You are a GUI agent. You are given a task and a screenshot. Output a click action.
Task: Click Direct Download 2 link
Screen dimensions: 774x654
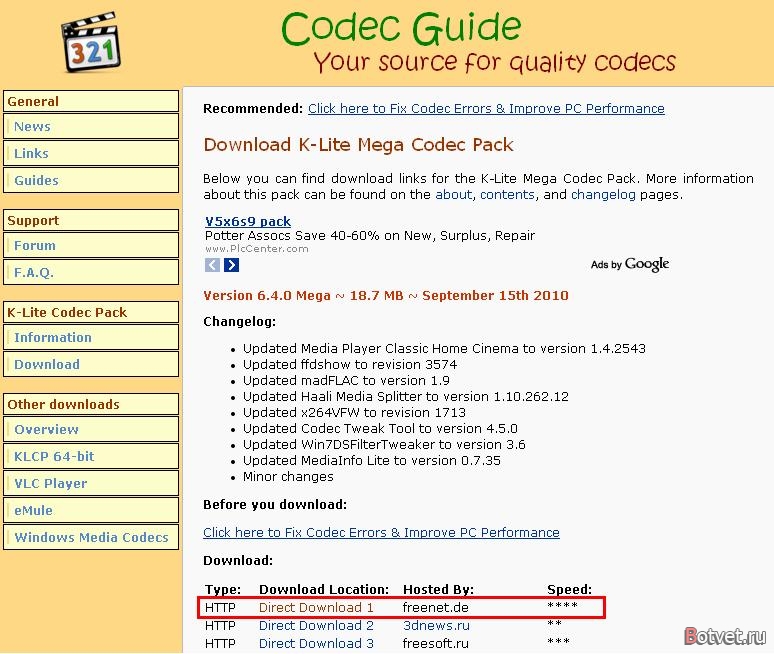point(316,625)
